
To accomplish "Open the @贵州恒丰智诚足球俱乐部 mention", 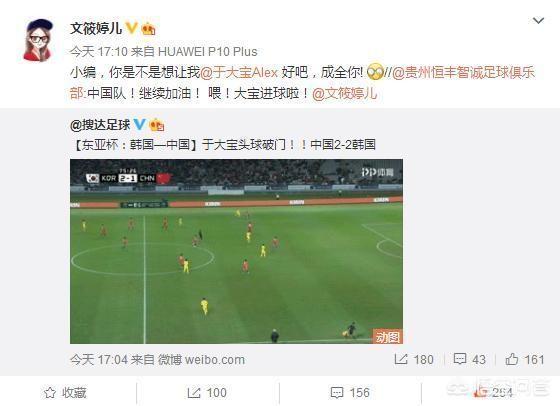I will pyautogui.click(x=302, y=83).
